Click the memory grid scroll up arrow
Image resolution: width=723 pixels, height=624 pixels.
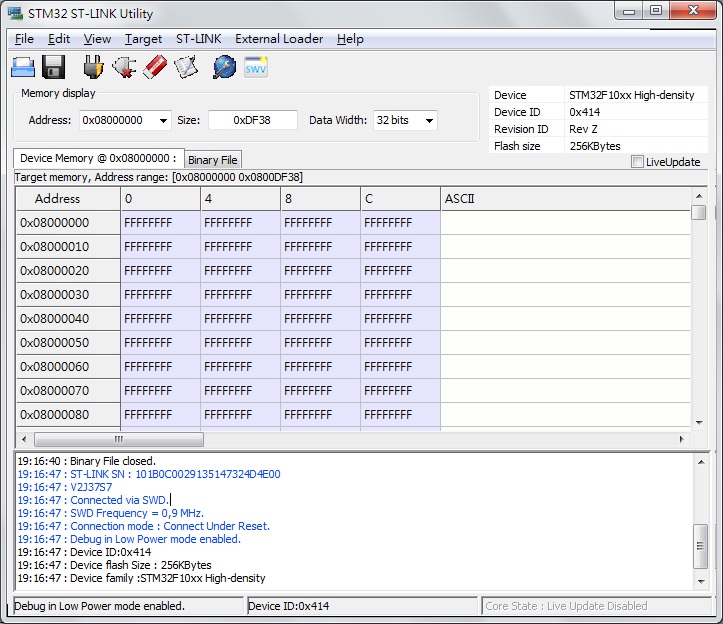pos(699,196)
